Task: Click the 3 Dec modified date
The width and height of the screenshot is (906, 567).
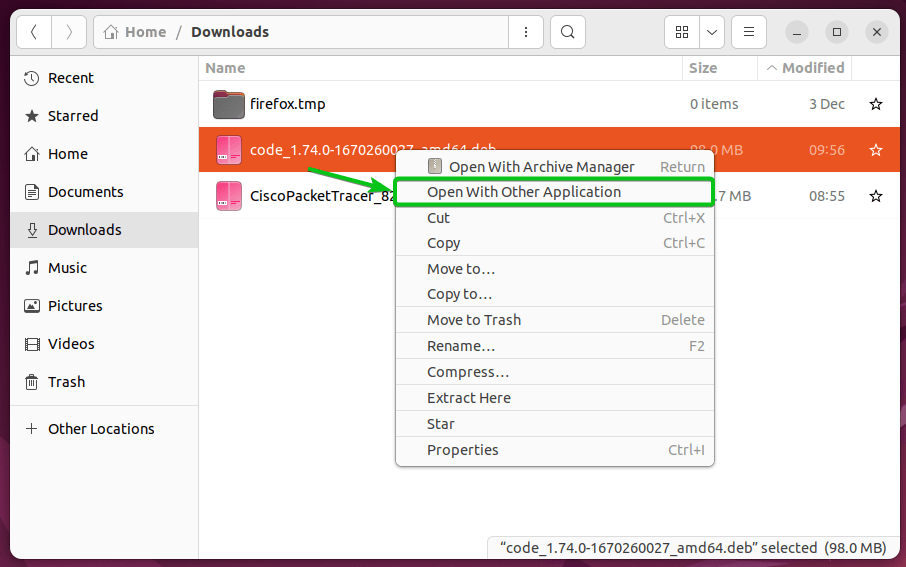Action: coord(827,104)
